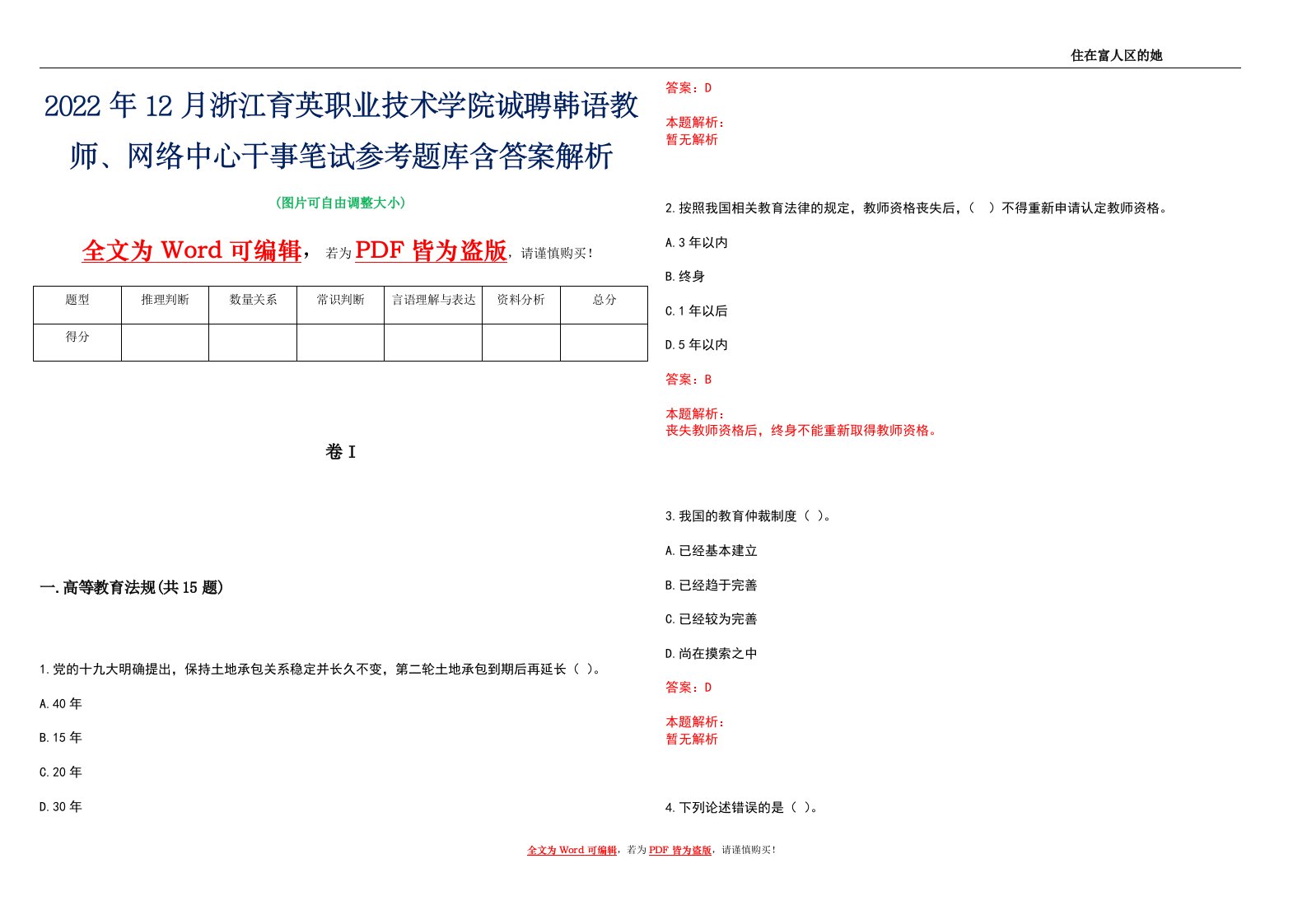This screenshot has width=1307, height=924.
Task: Select the document title starting with 2022年12月浙江育英
Action: [341, 130]
